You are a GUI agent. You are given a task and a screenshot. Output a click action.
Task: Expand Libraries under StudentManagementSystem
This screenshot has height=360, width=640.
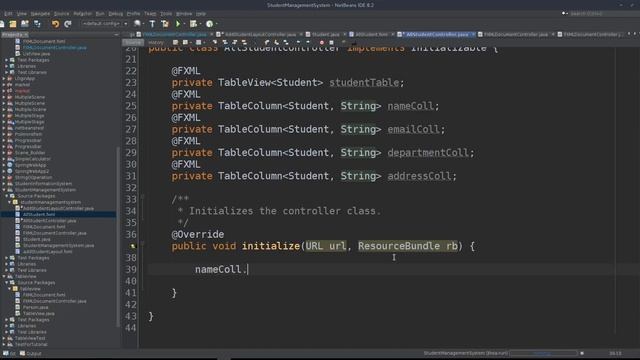(7, 264)
